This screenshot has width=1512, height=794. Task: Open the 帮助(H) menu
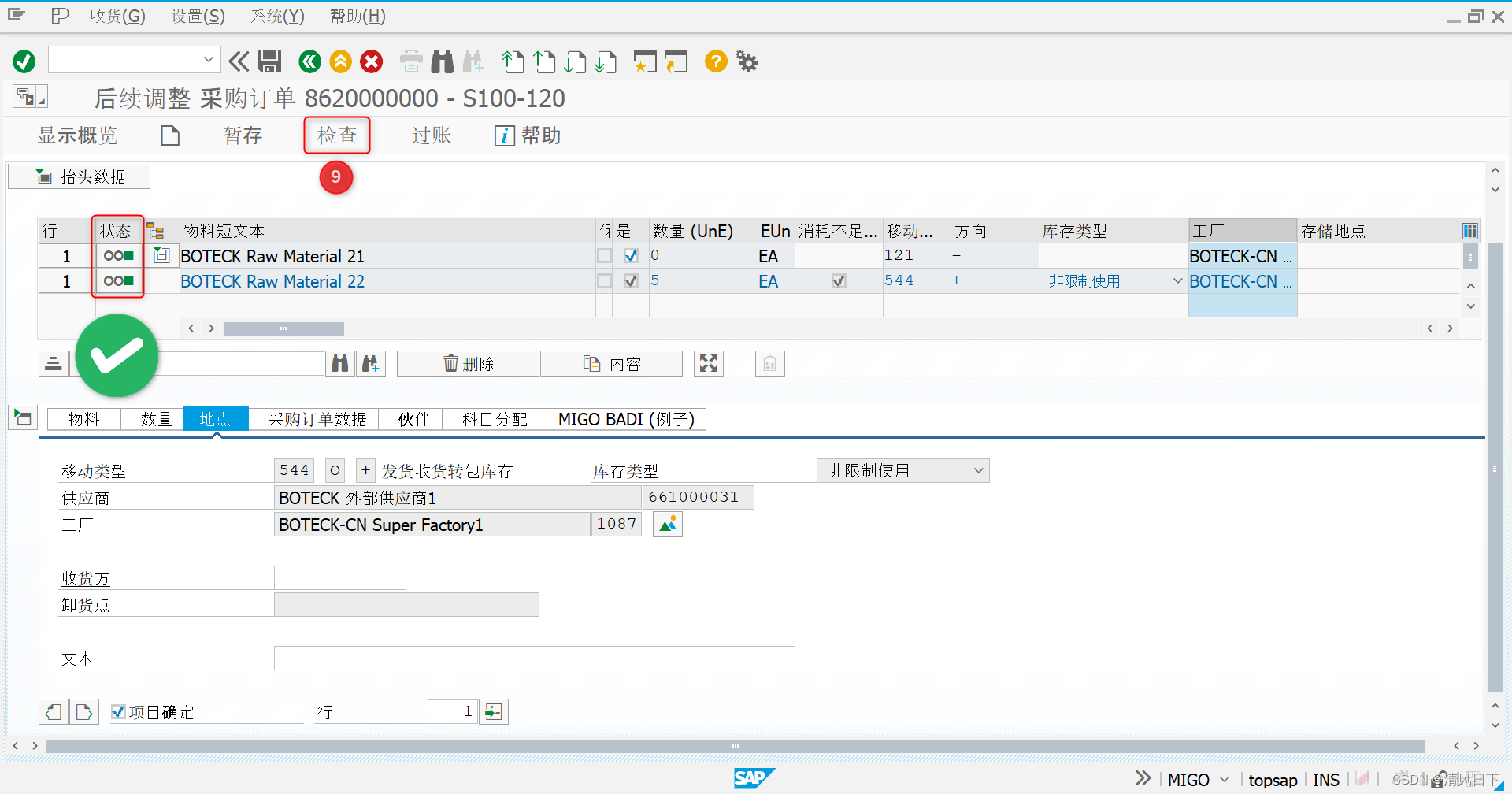pos(358,17)
